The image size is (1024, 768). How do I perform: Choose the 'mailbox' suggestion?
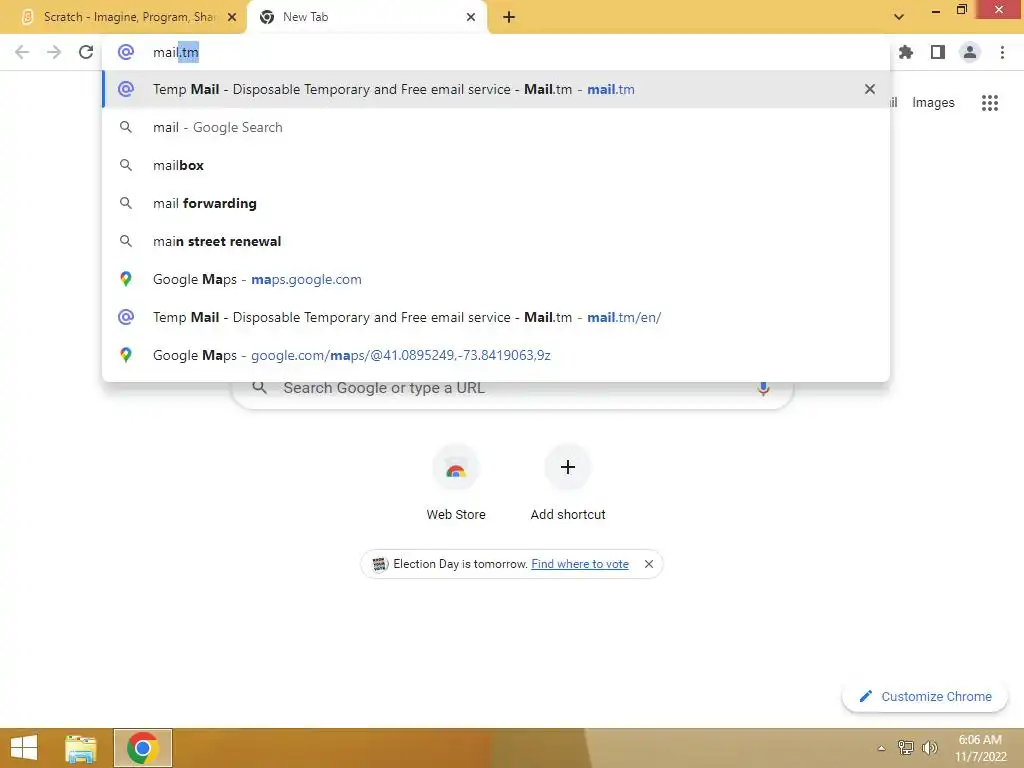click(x=496, y=165)
